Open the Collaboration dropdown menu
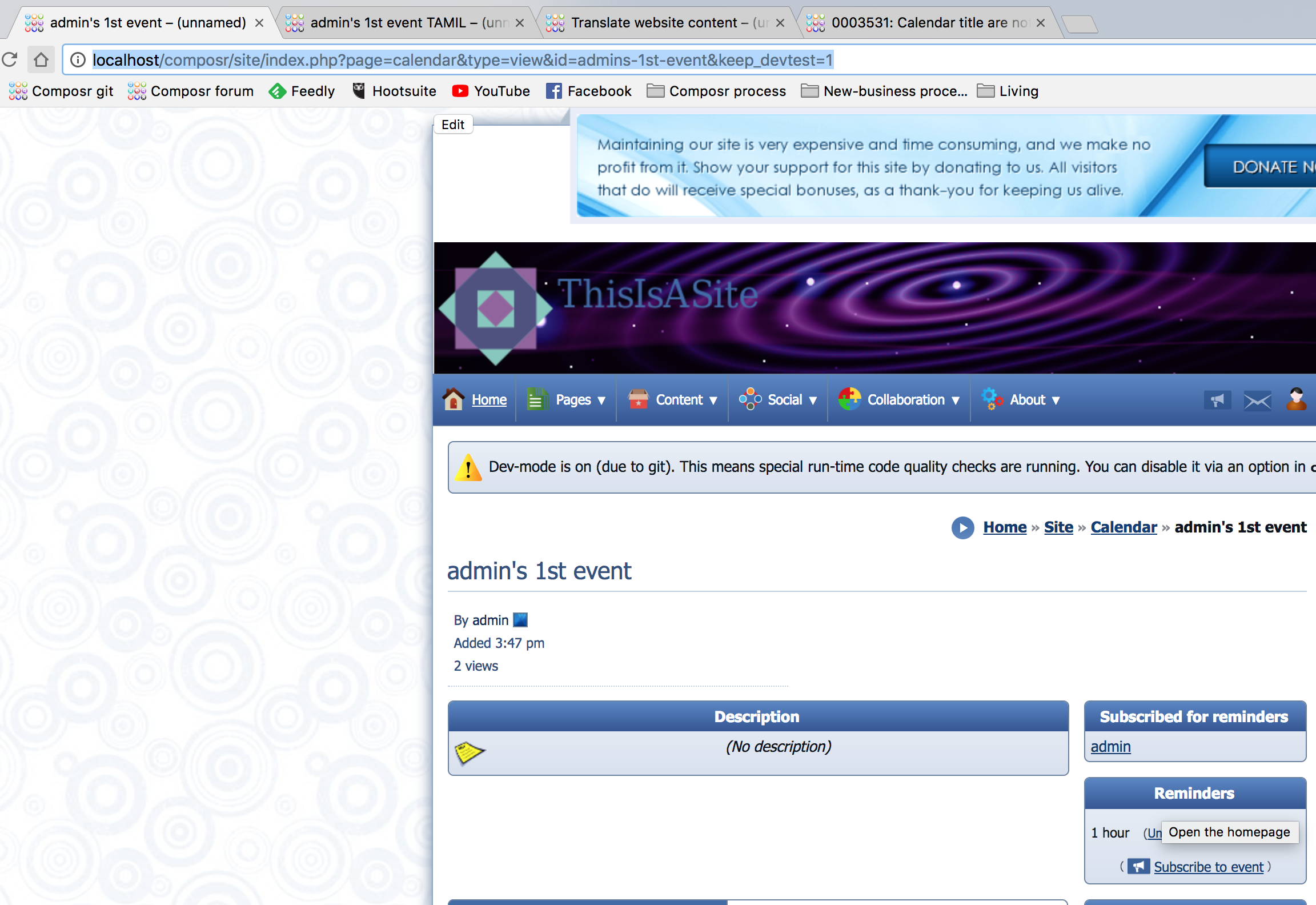The width and height of the screenshot is (1316, 905). 906,400
